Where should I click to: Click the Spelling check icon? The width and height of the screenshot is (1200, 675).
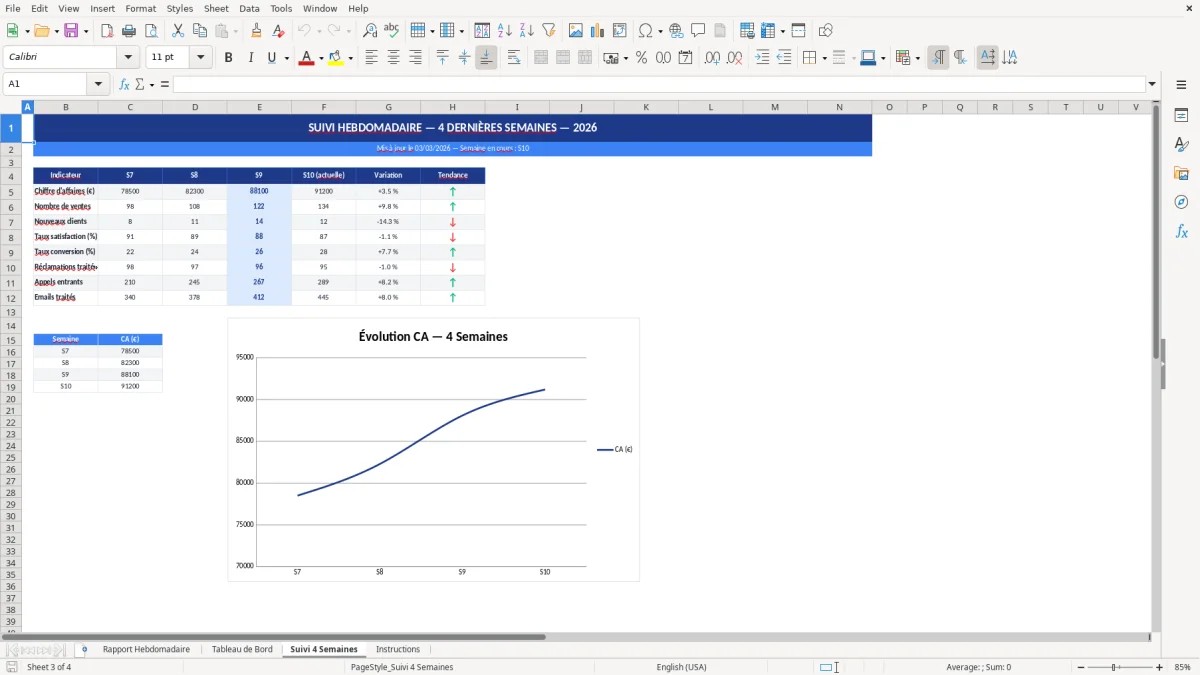[x=391, y=30]
